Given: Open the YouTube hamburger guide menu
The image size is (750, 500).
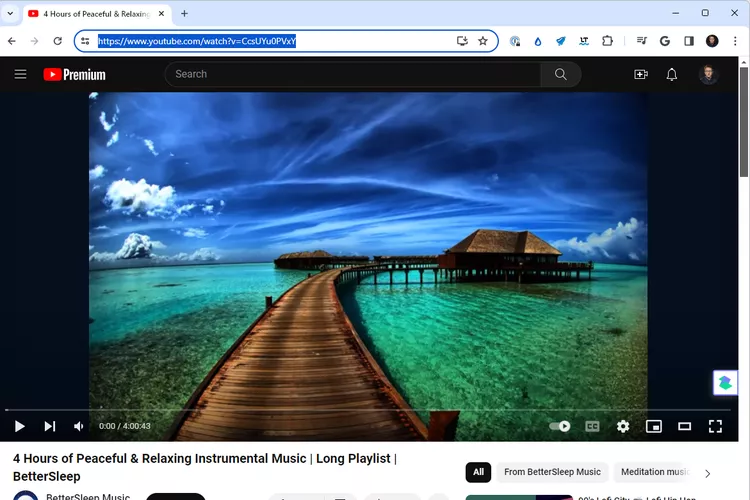Looking at the screenshot, I should [20, 74].
